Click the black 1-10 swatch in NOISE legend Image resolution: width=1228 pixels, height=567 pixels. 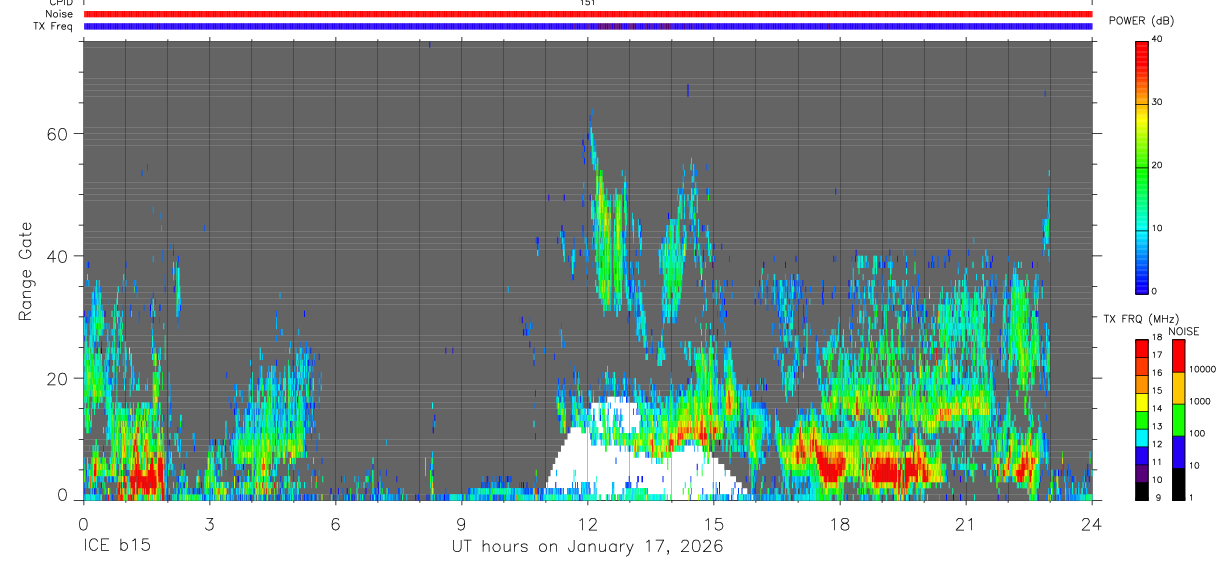pyautogui.click(x=1178, y=483)
